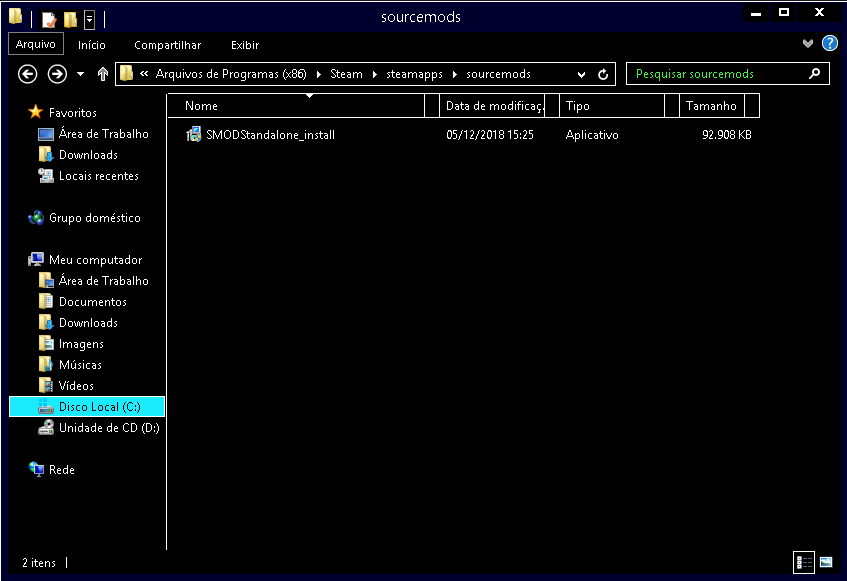Expand arrow after Arquivos de Programas (x86)
This screenshot has height=581, width=847.
pos(318,74)
